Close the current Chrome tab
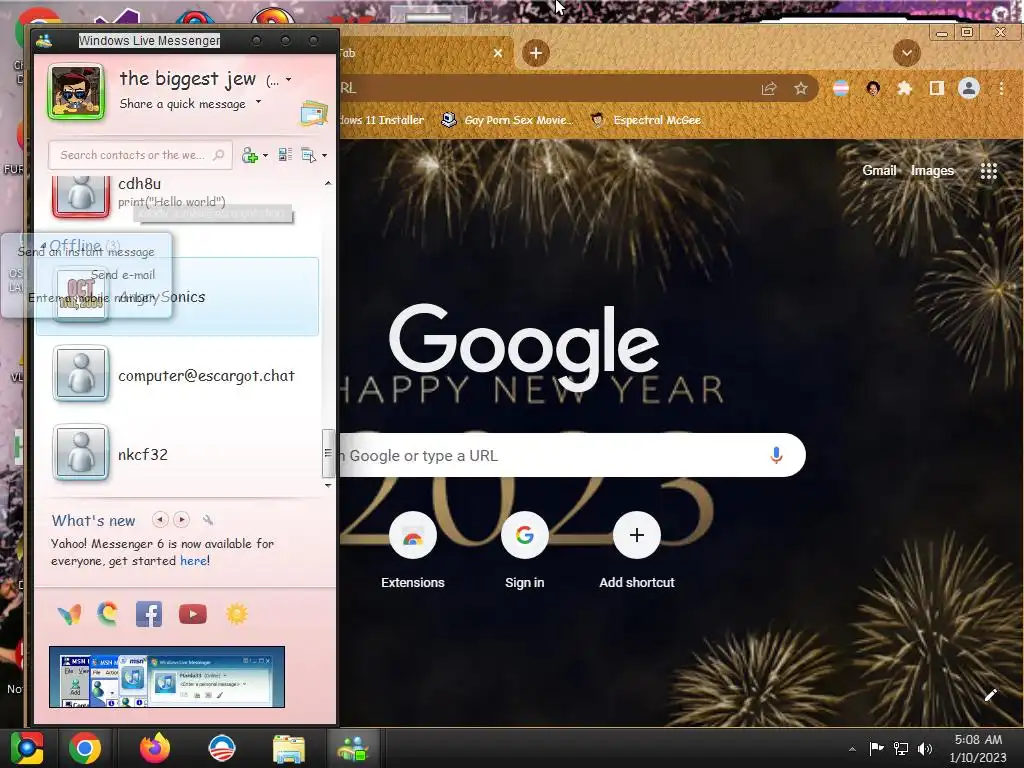 point(498,53)
